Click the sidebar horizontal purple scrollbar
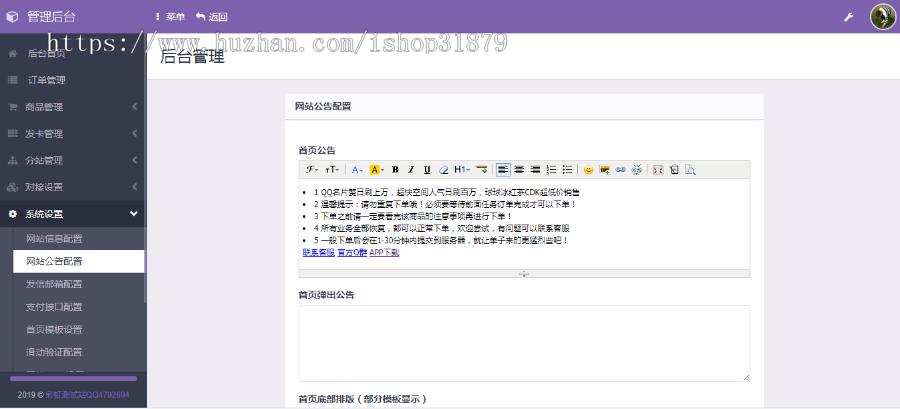 [x=73, y=379]
